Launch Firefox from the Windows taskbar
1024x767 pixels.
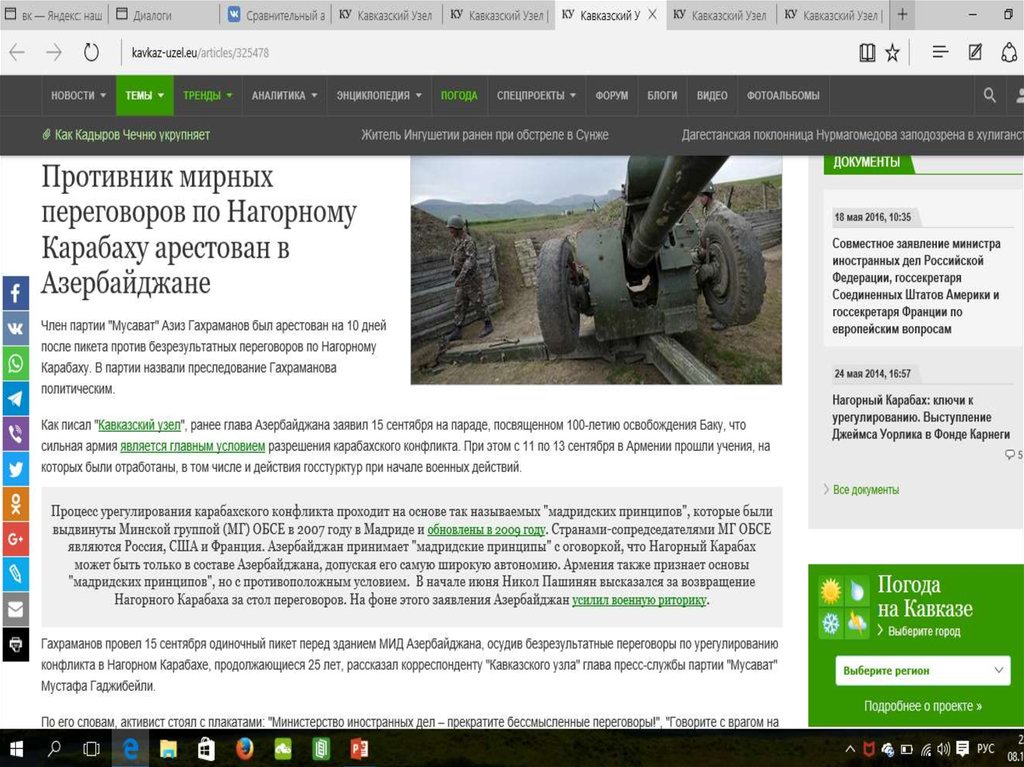pos(244,748)
